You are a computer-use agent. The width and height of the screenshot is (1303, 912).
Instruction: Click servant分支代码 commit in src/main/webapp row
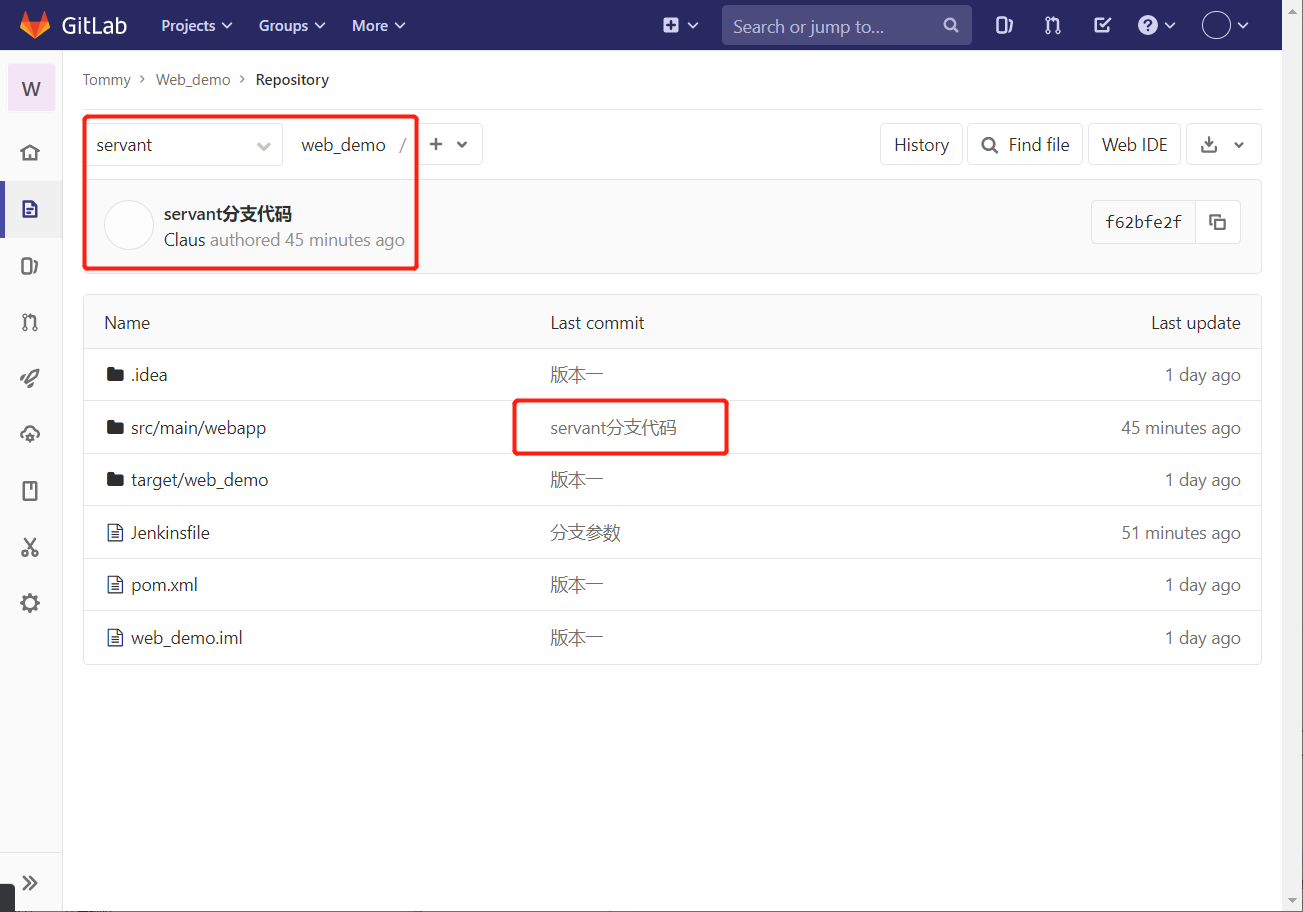tap(613, 428)
